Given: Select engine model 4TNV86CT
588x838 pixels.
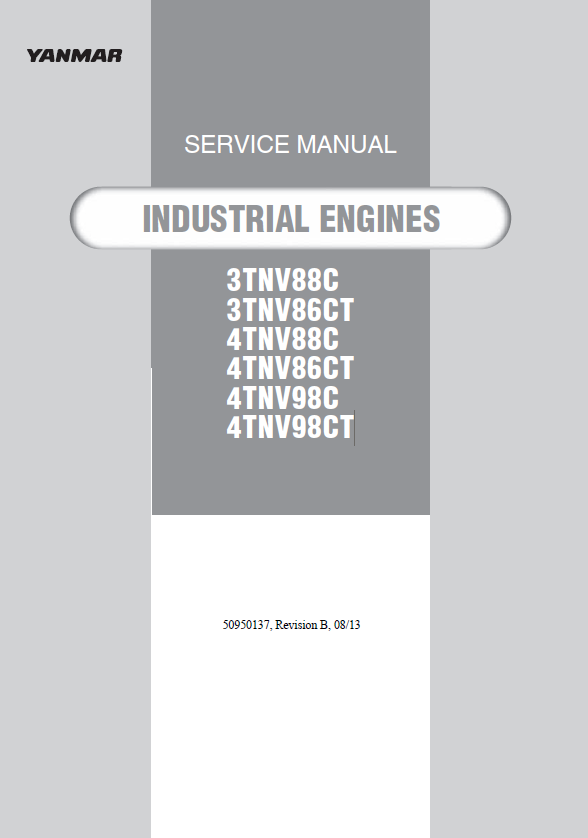Looking at the screenshot, I should (x=290, y=368).
